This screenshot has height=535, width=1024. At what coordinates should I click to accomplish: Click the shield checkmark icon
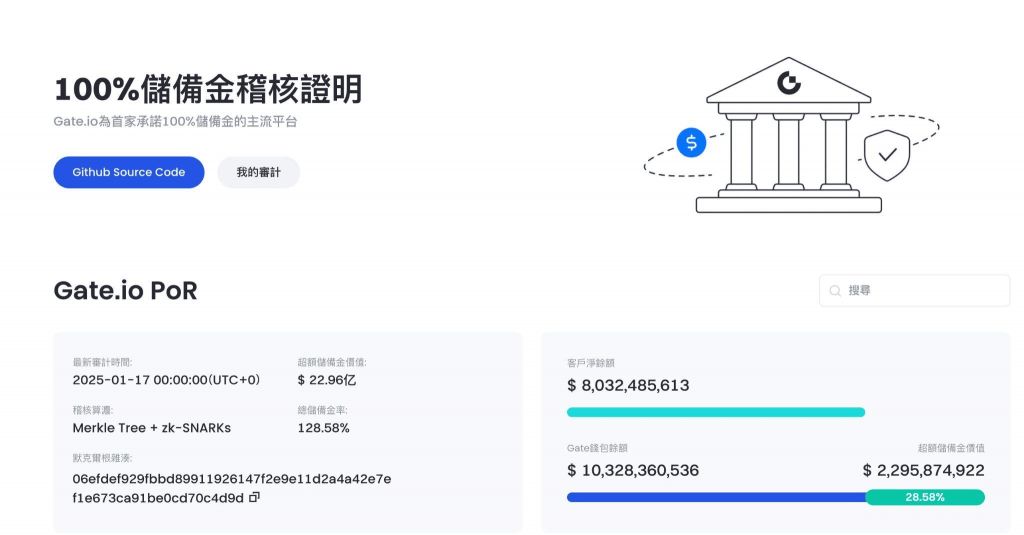click(886, 155)
